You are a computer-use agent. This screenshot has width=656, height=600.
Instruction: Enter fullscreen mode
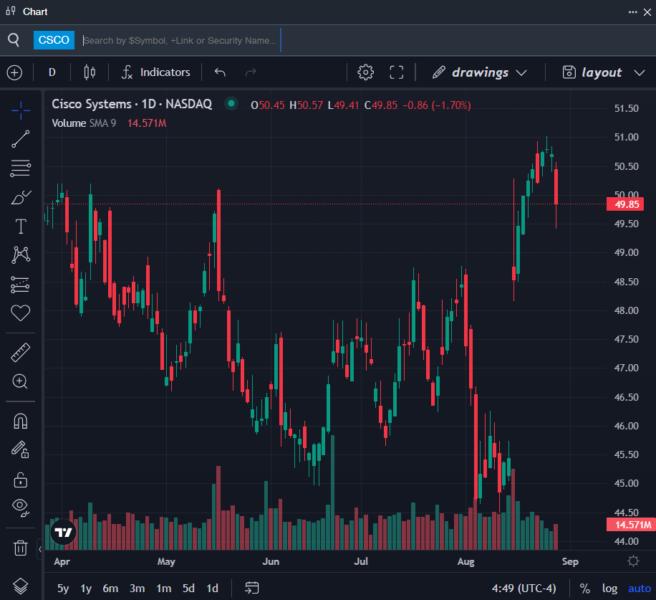[x=396, y=72]
